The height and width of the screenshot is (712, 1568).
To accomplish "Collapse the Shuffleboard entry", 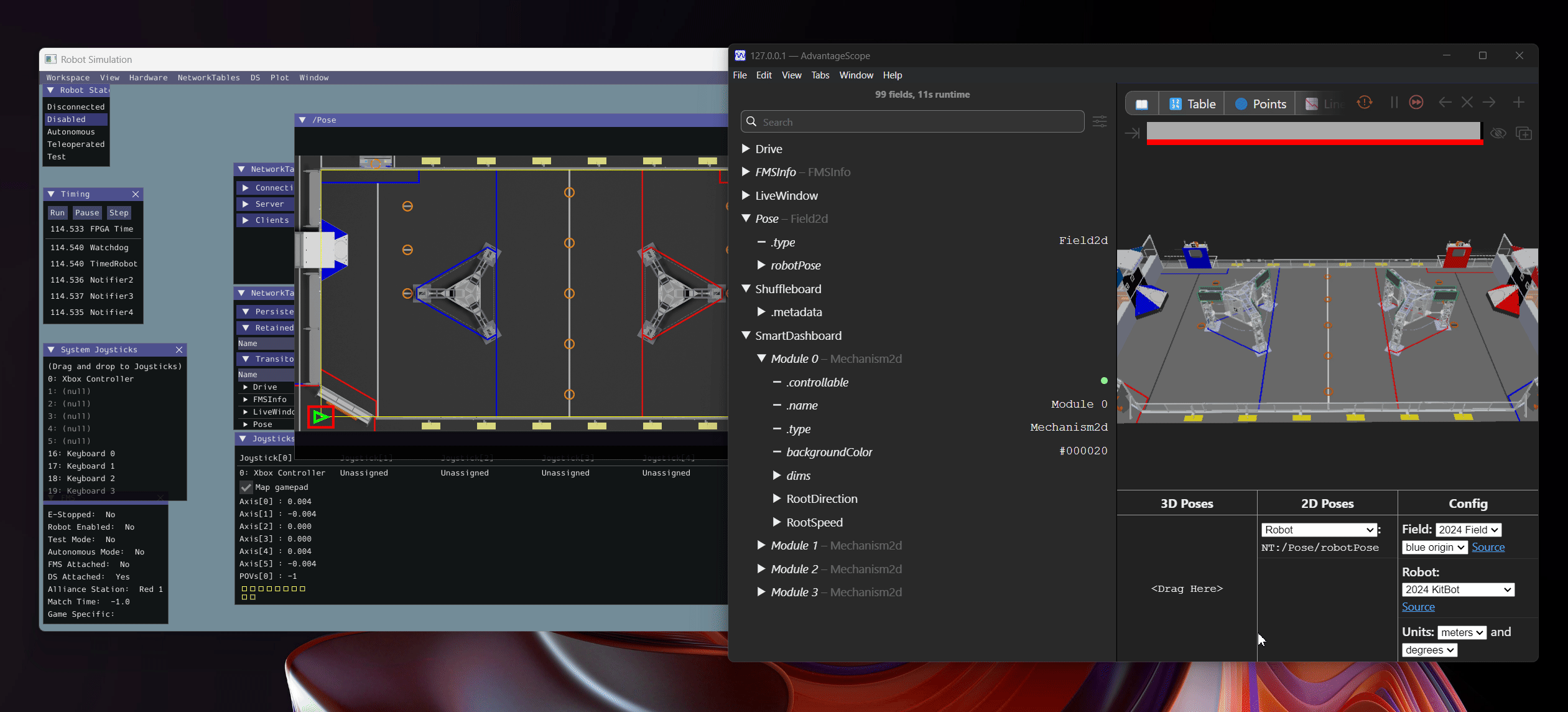I will click(x=746, y=289).
